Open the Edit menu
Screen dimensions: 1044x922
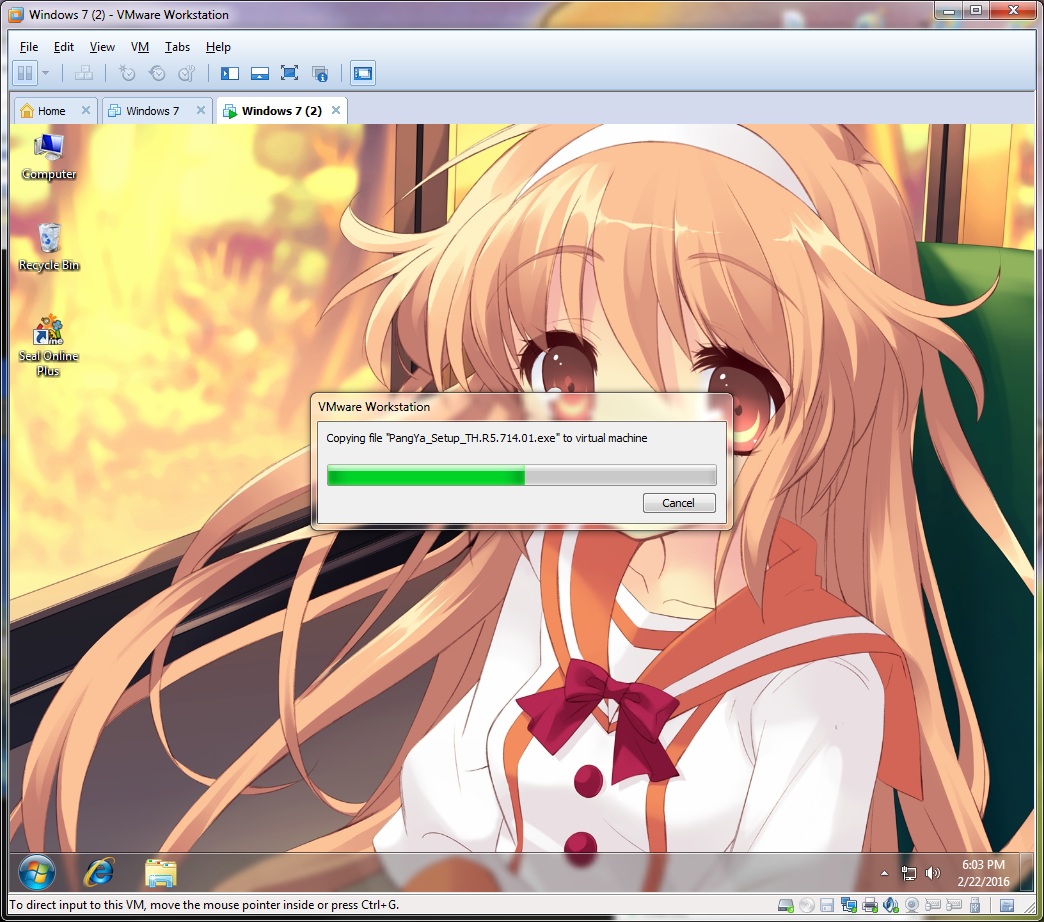click(x=64, y=47)
